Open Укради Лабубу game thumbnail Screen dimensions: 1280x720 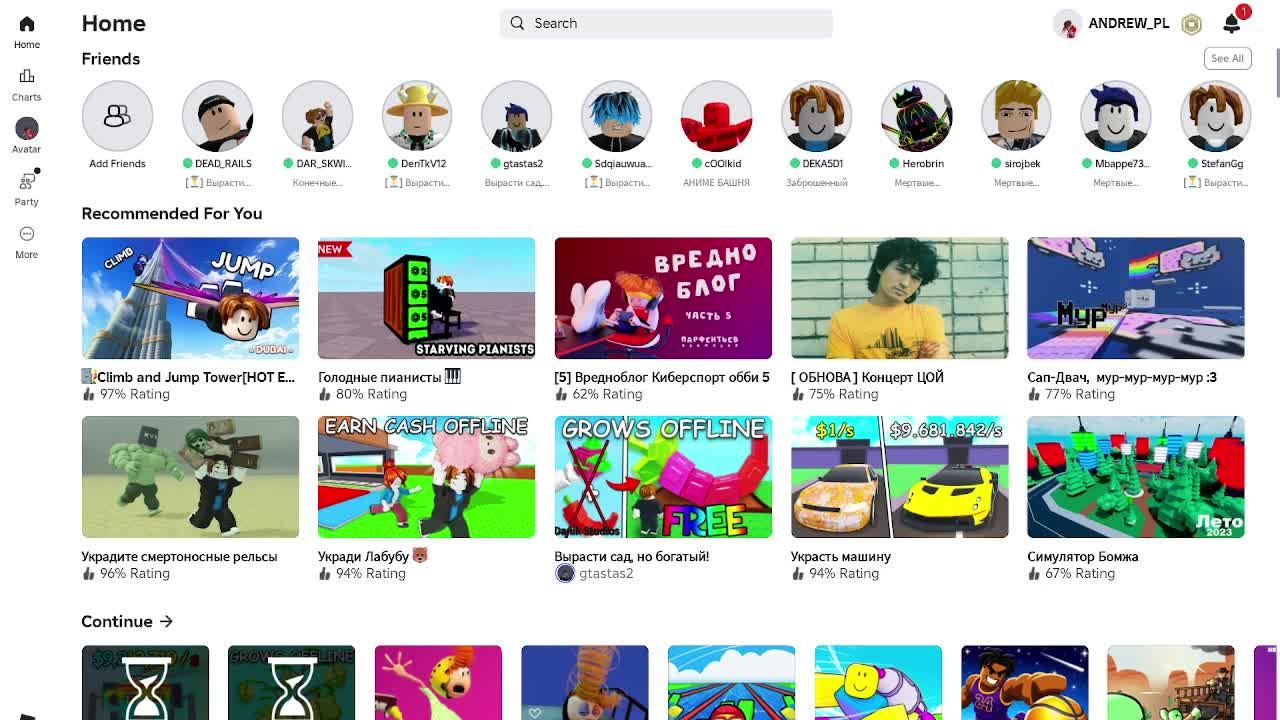pyautogui.click(x=426, y=477)
